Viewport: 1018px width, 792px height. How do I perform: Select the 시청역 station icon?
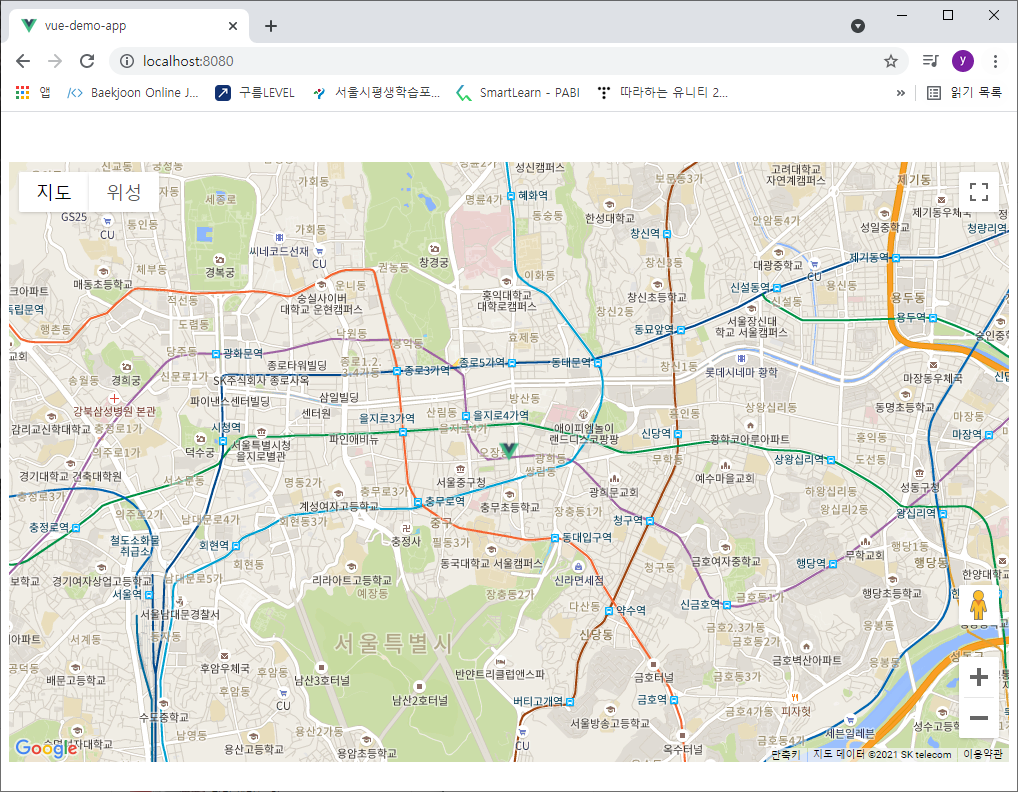pyautogui.click(x=223, y=441)
